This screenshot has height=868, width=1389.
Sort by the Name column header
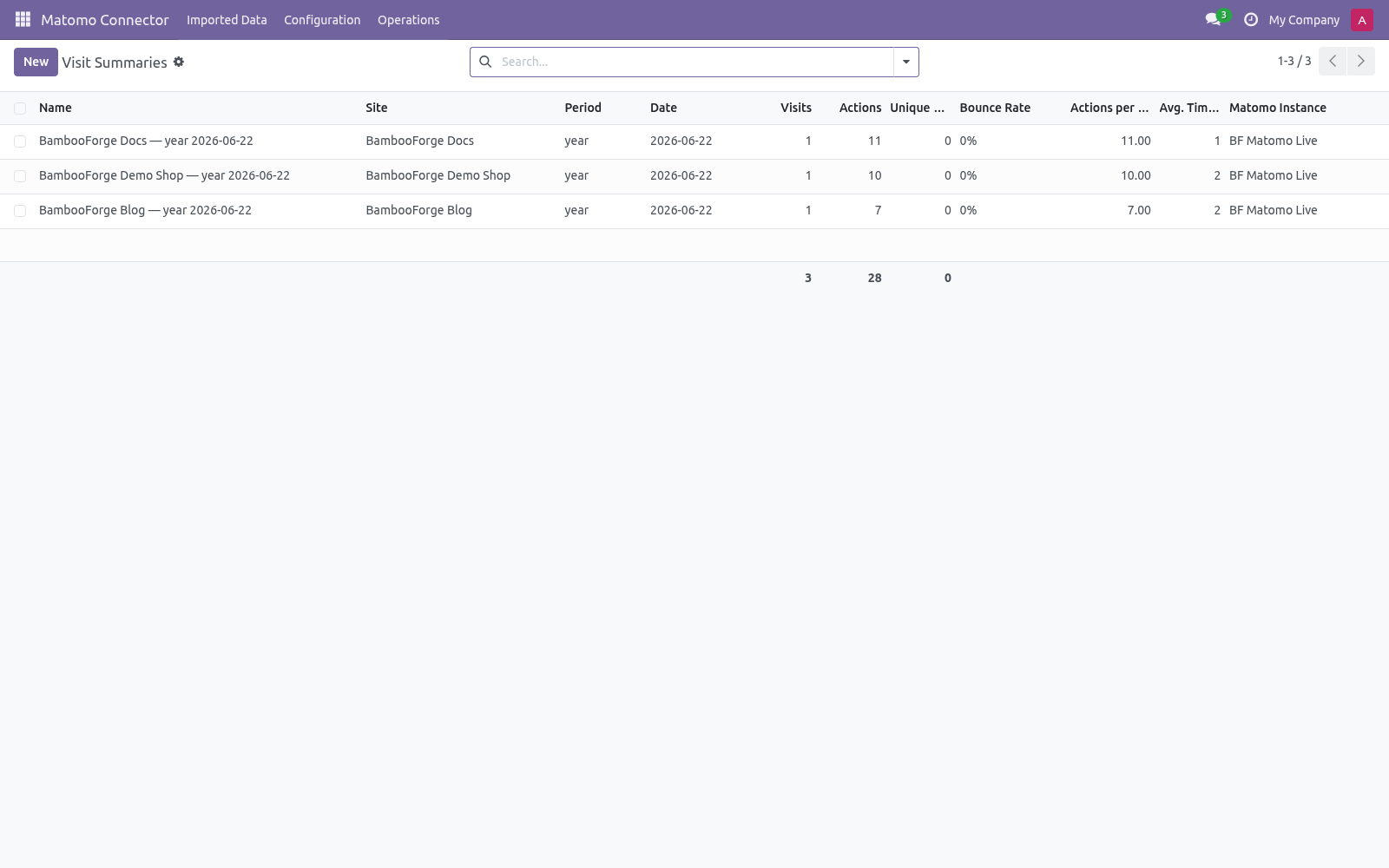click(x=56, y=108)
